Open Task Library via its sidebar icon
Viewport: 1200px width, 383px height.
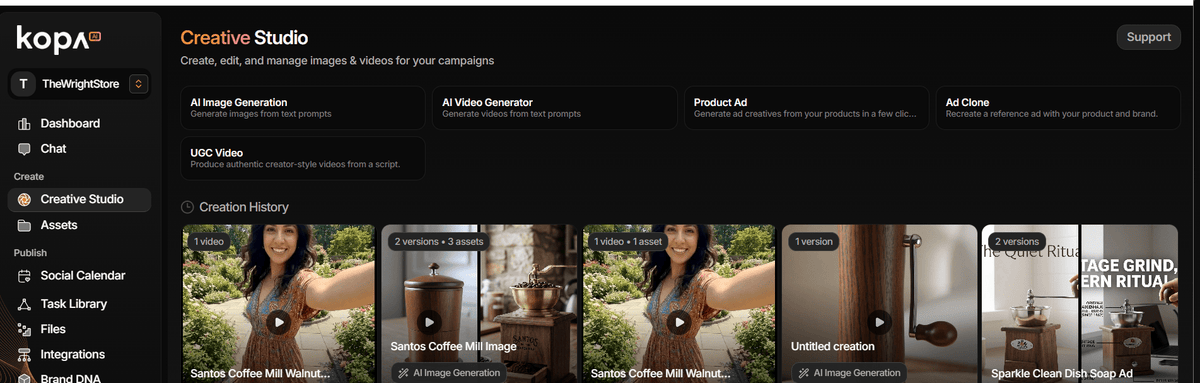coord(24,304)
